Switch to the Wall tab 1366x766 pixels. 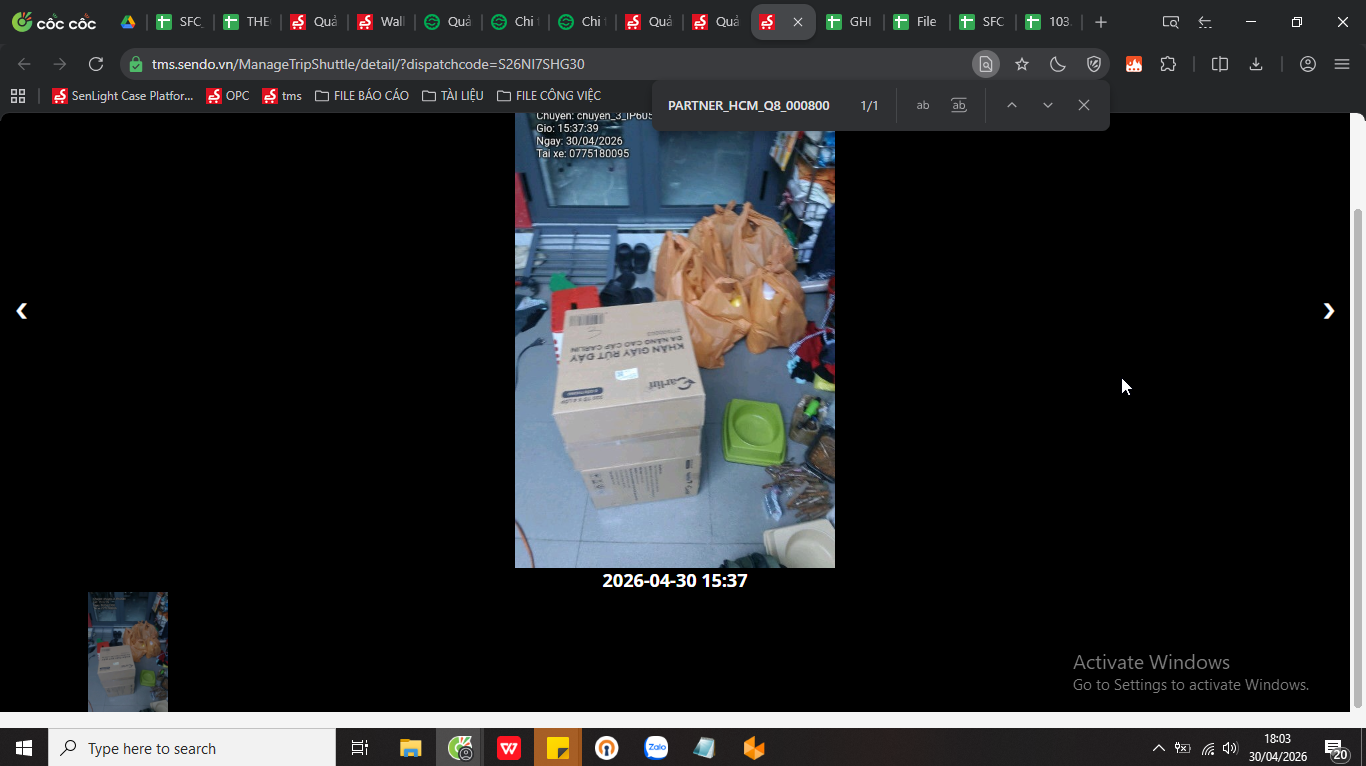pos(380,22)
